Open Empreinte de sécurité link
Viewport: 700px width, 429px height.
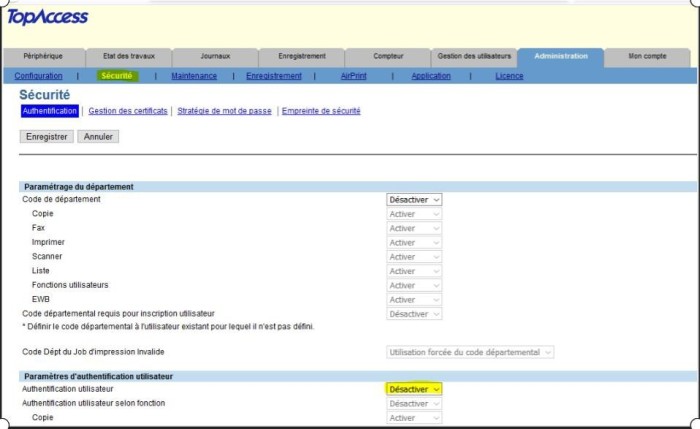[x=321, y=111]
